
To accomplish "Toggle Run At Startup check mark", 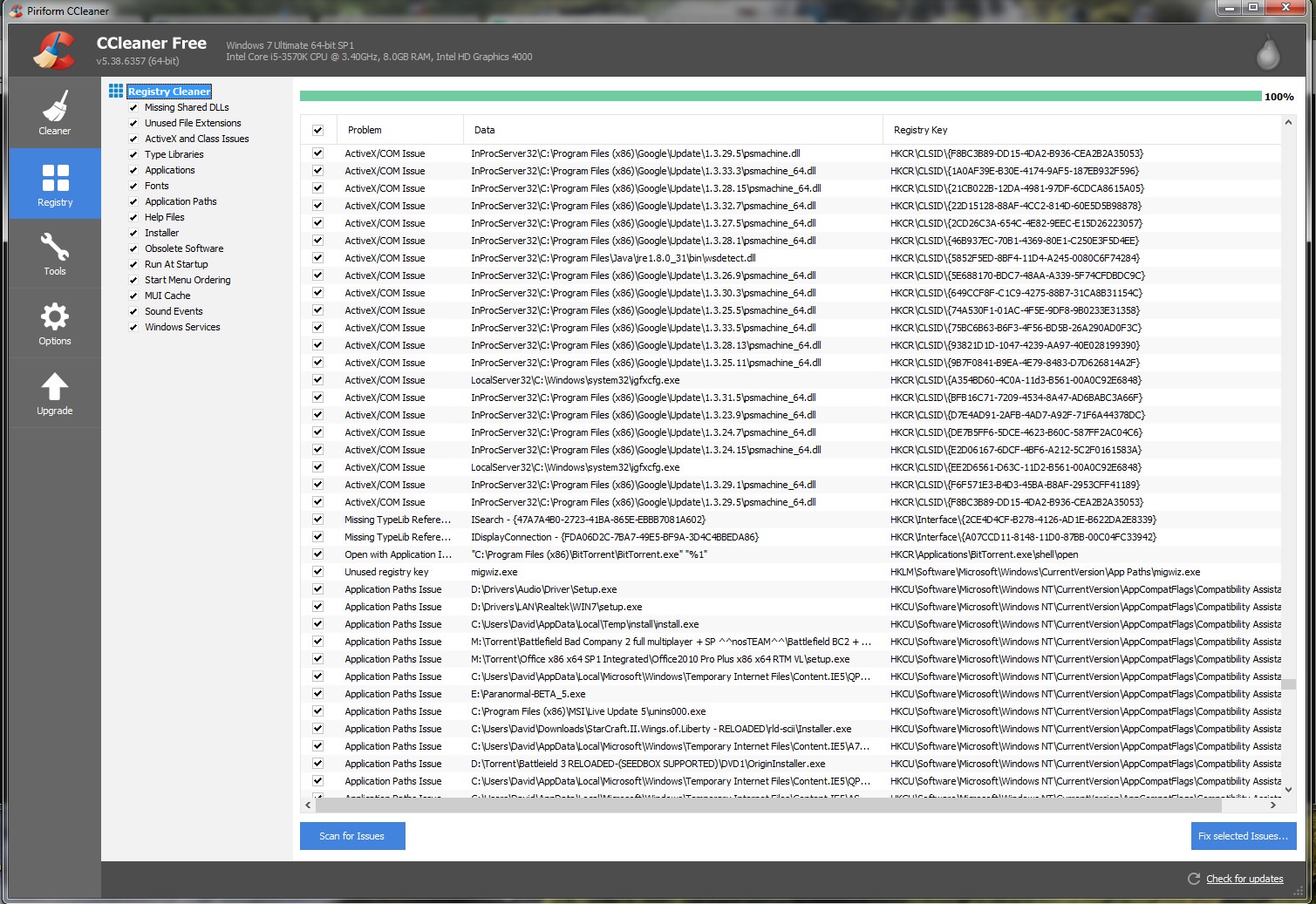I will [133, 264].
